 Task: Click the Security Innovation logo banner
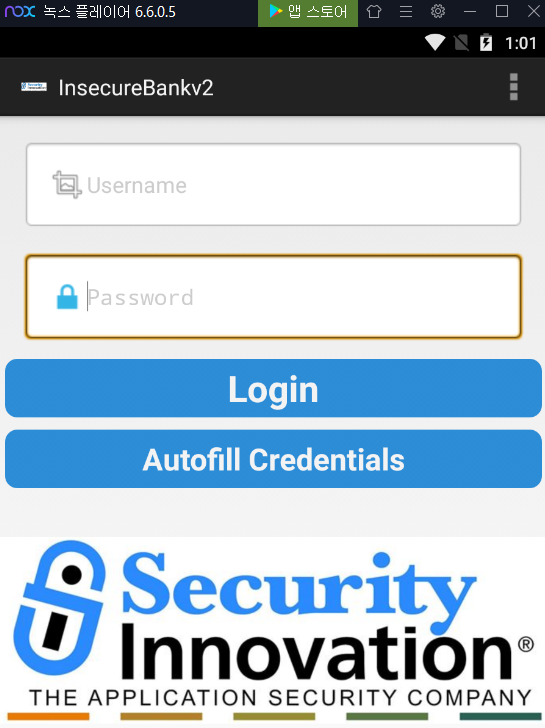click(273, 630)
